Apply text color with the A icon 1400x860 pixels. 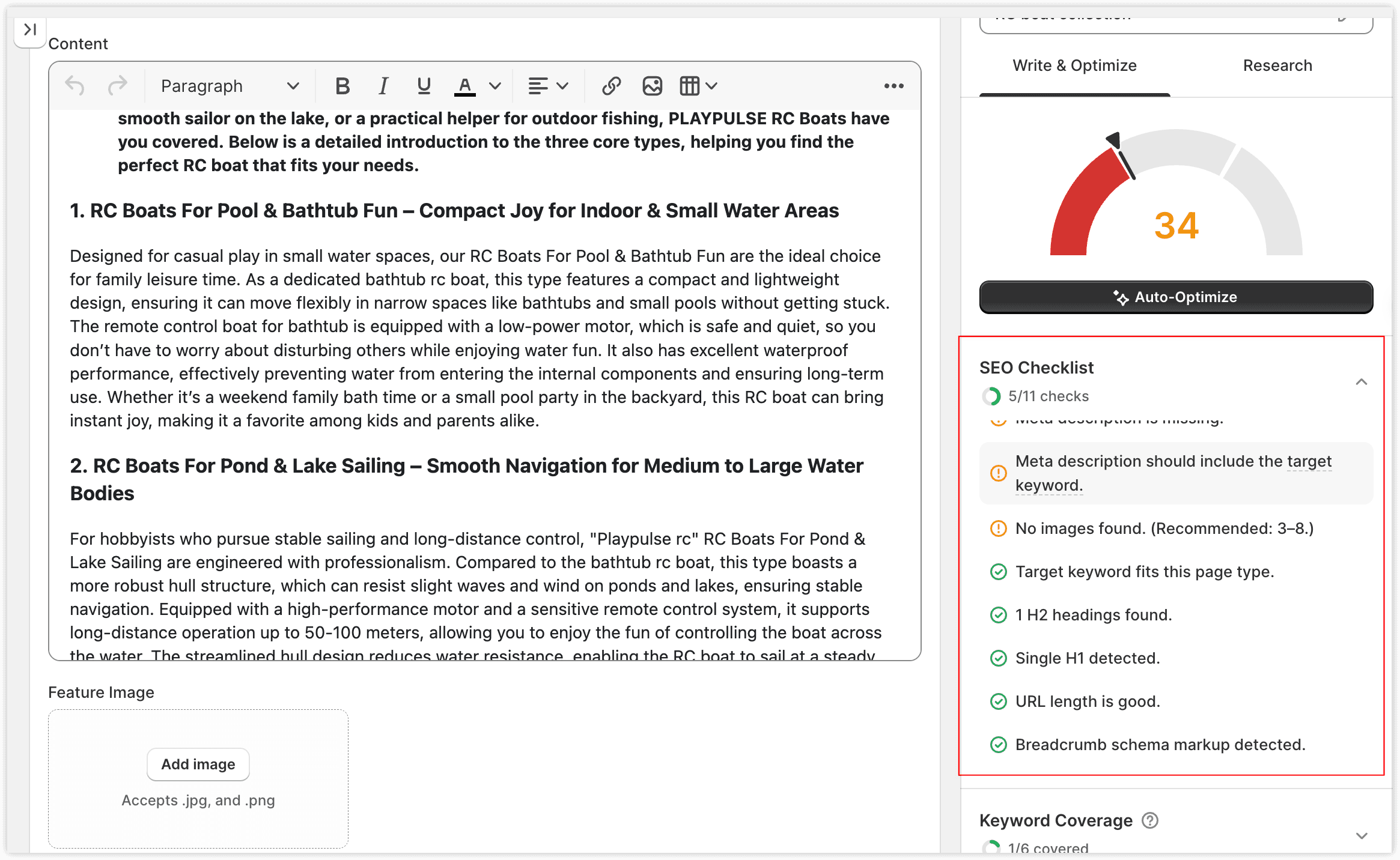pos(464,86)
